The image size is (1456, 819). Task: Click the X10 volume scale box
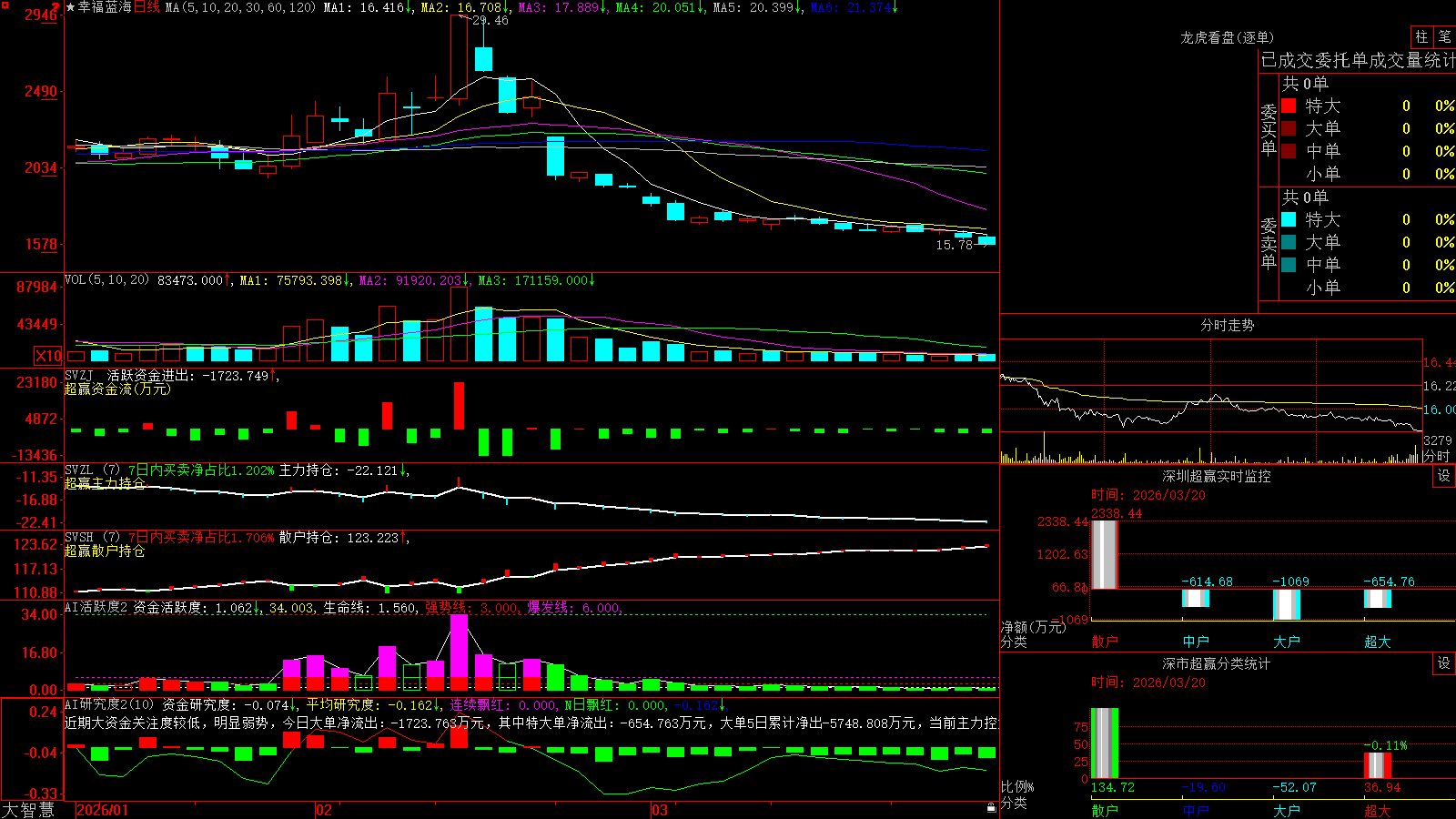[x=48, y=356]
